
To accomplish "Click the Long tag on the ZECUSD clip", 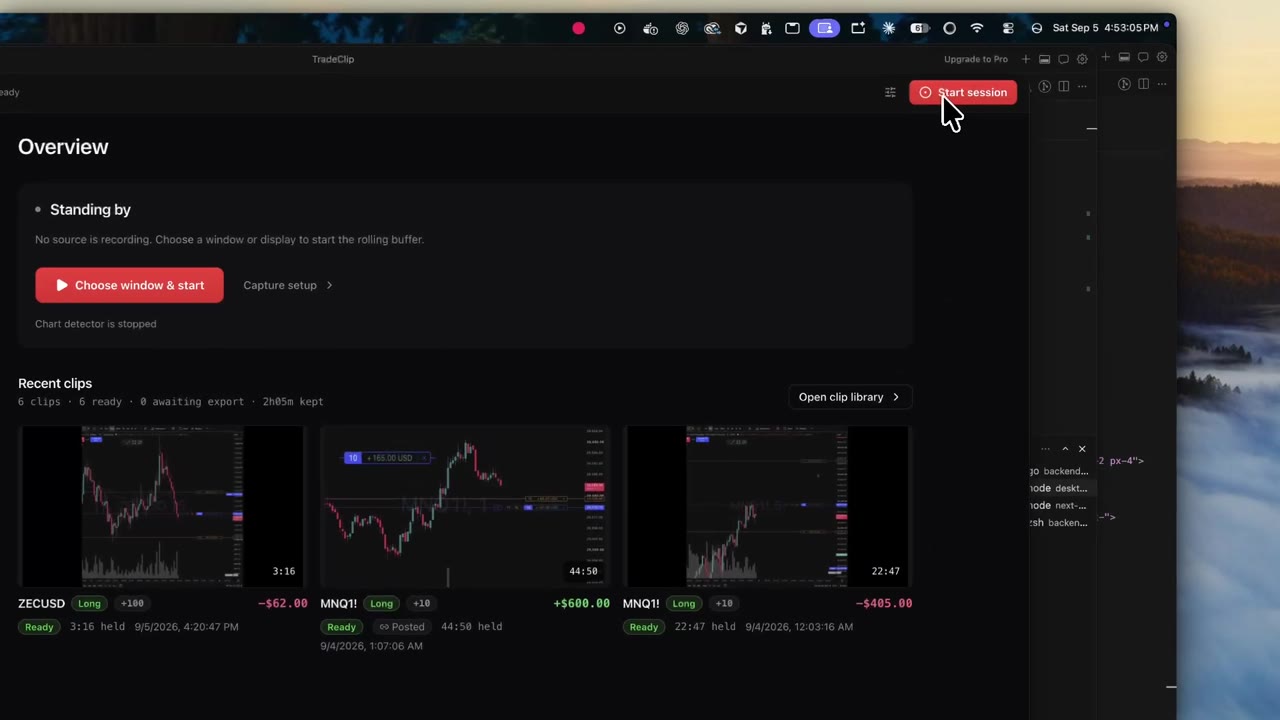I will click(89, 603).
